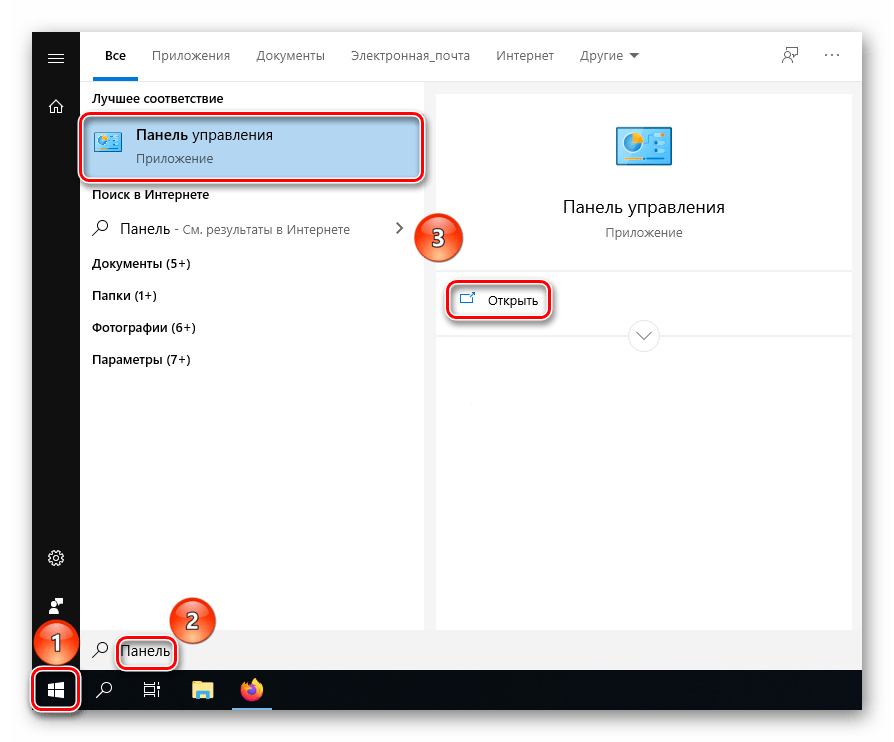Click the Windows Start button
894x742 pixels.
tap(56, 689)
